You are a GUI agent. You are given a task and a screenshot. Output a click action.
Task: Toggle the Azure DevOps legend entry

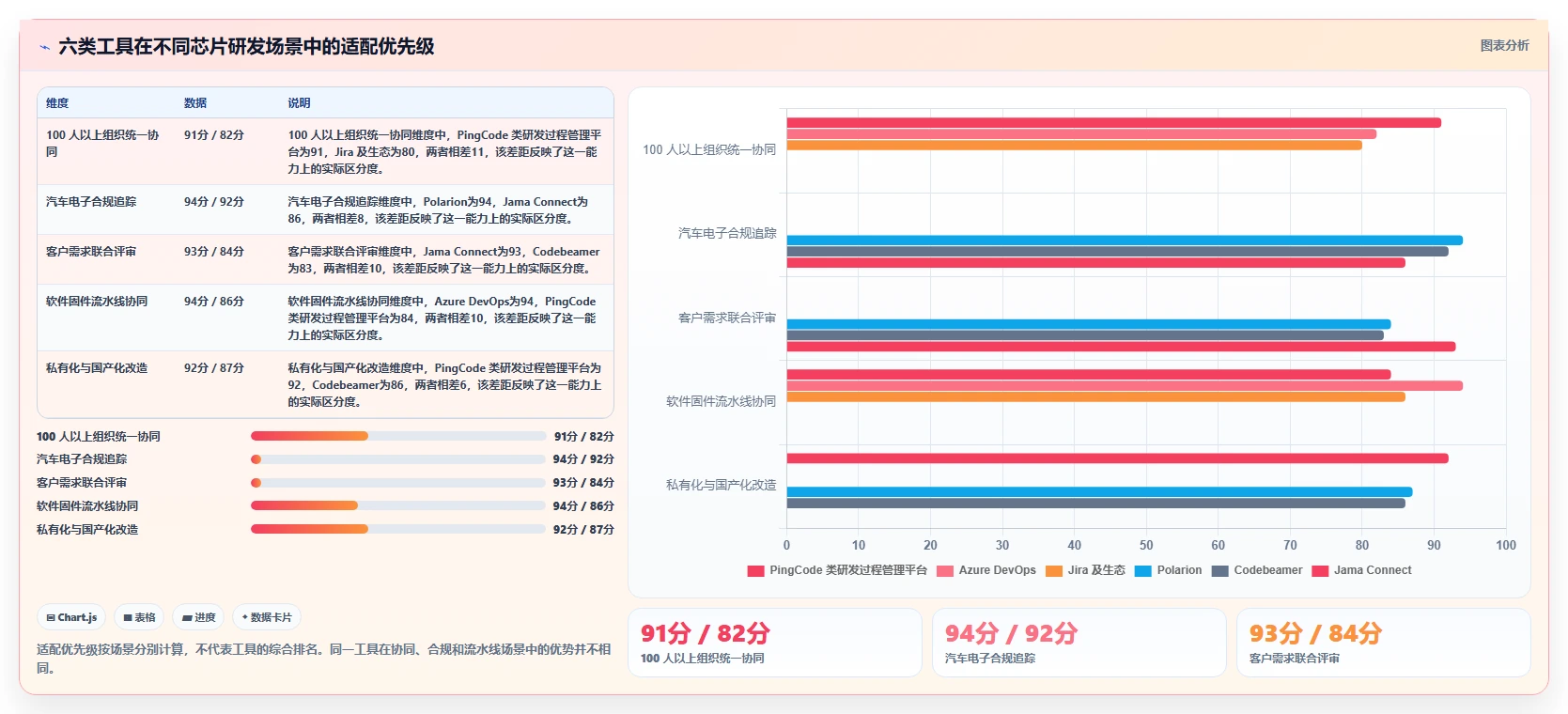pos(986,570)
